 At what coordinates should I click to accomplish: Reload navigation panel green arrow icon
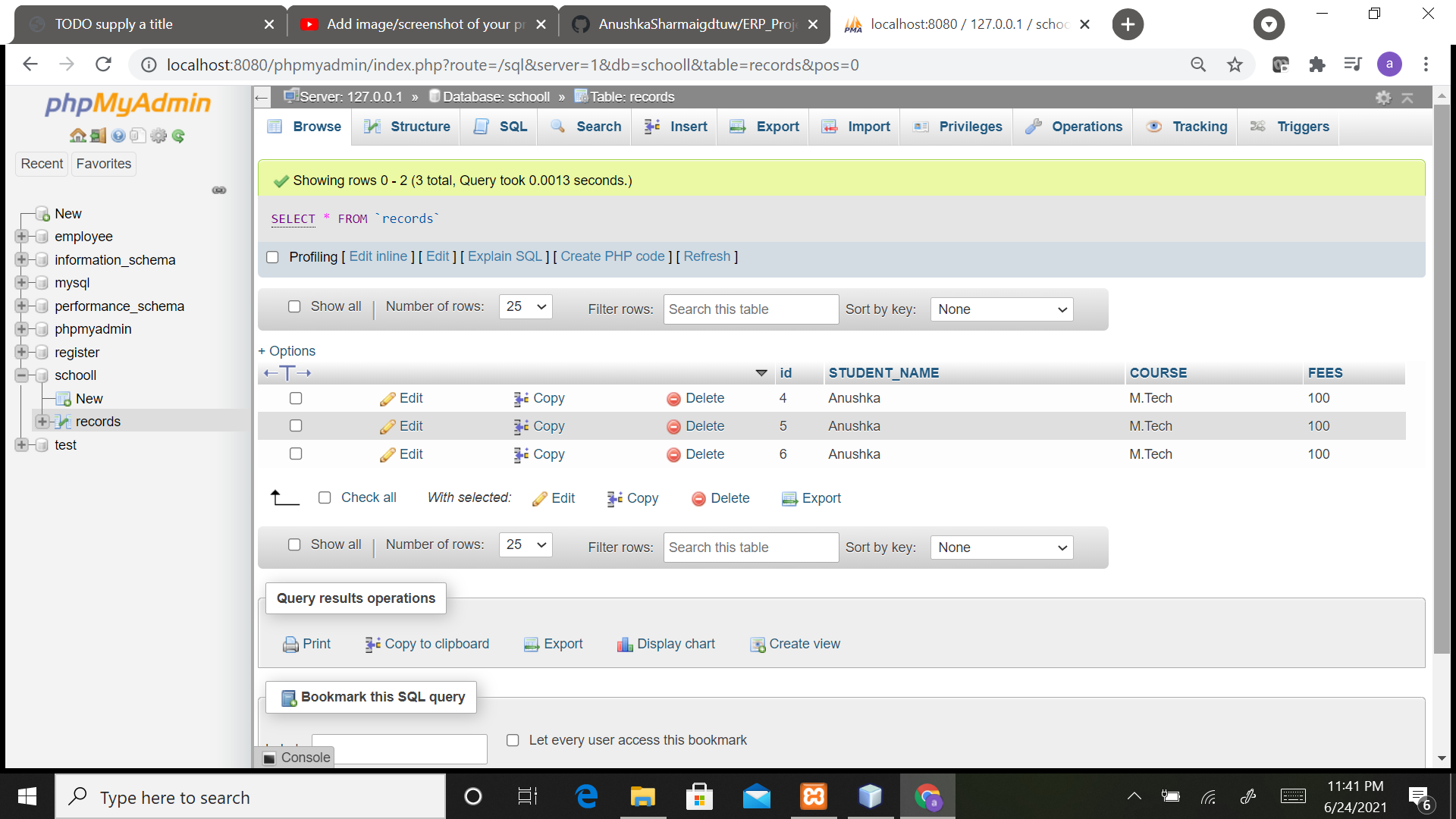point(178,136)
